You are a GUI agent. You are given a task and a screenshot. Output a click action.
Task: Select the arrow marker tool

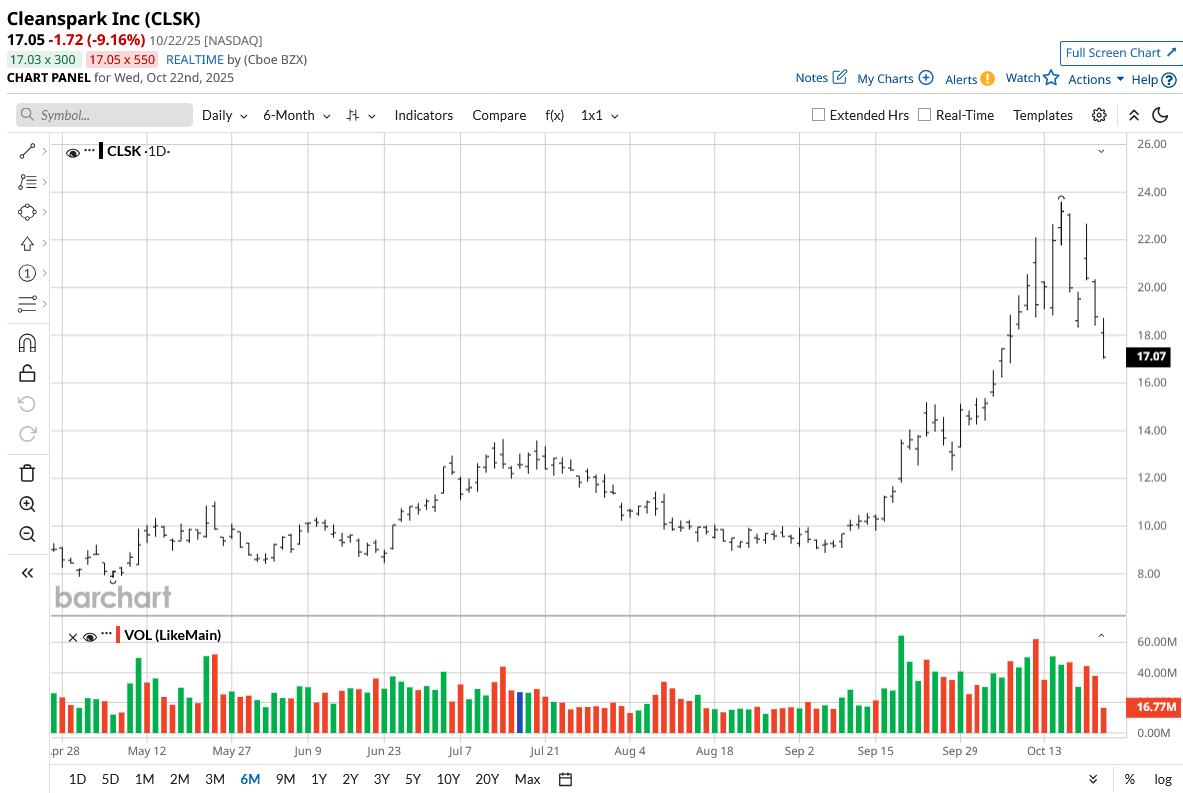(27, 243)
